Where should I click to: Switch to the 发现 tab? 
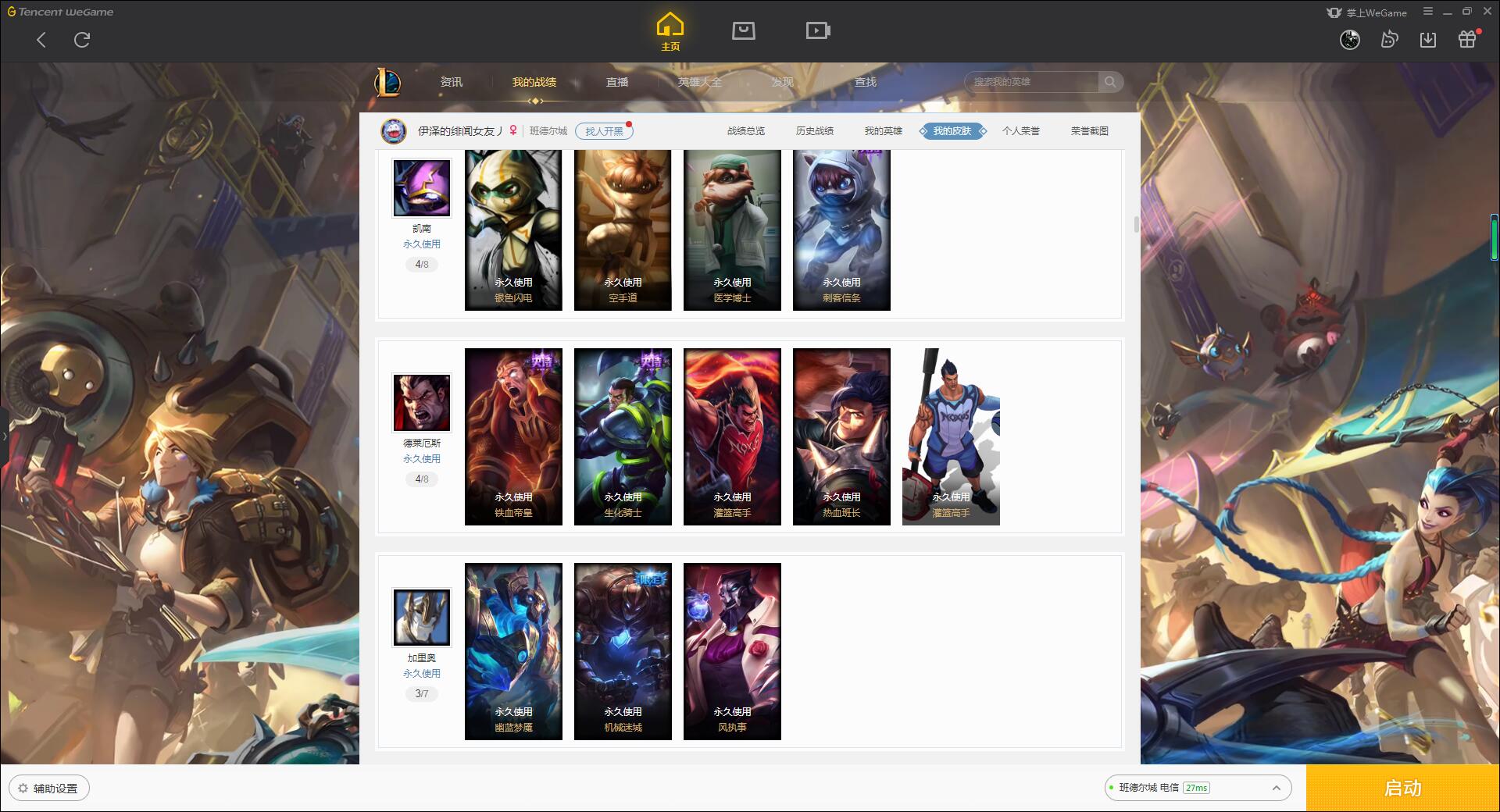pyautogui.click(x=782, y=82)
